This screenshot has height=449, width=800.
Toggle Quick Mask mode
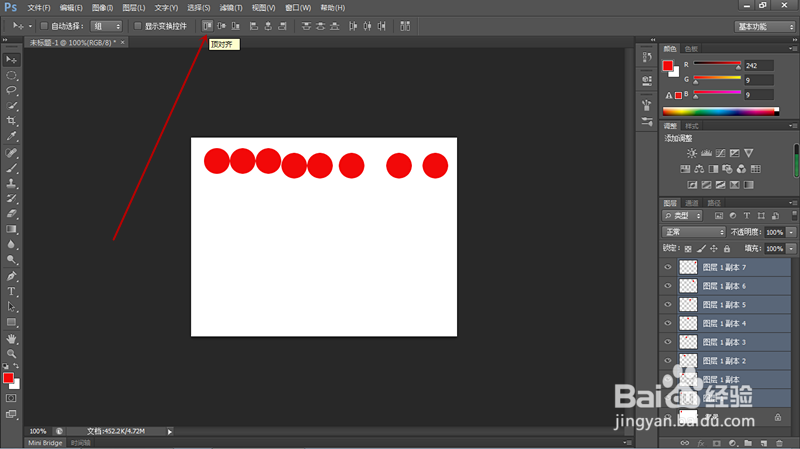point(11,398)
